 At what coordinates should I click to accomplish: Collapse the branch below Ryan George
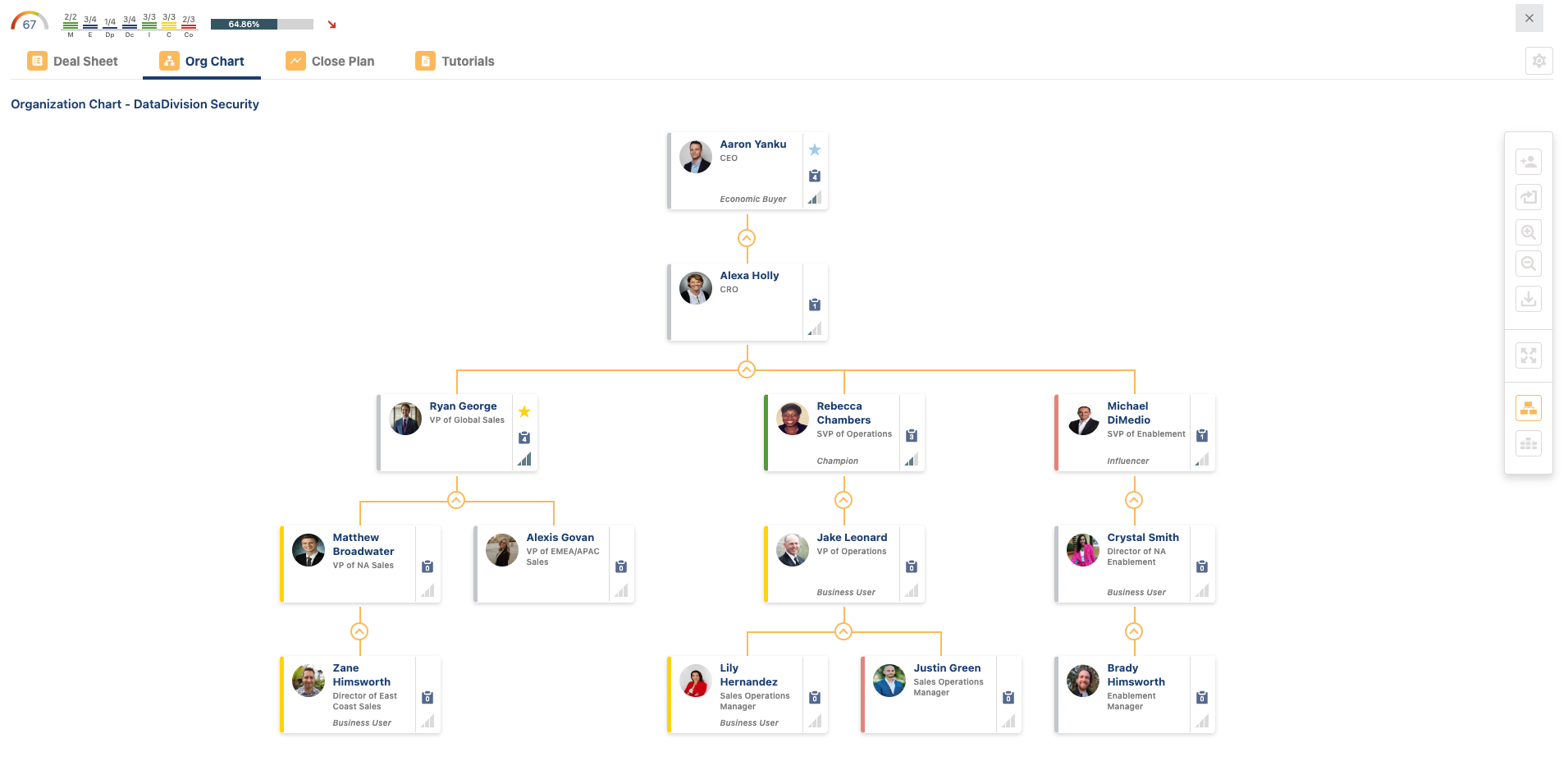coord(456,500)
